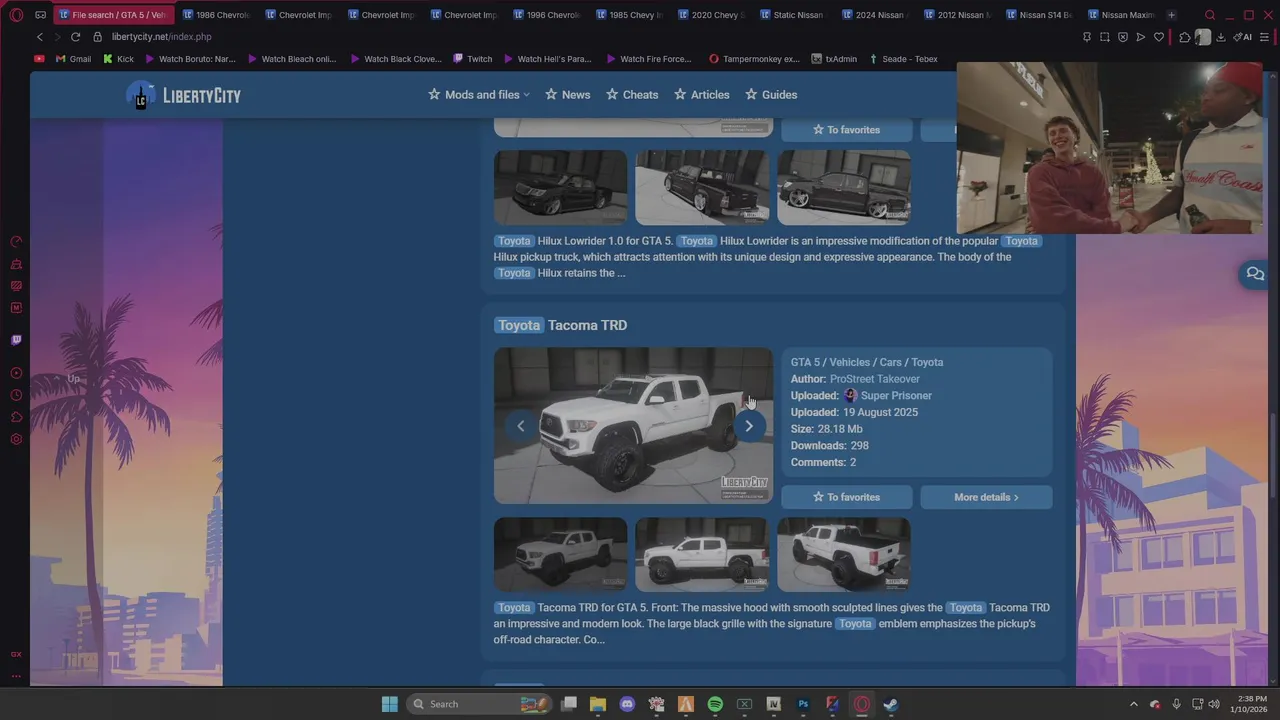Image resolution: width=1280 pixels, height=720 pixels.
Task: Open second Tacoma TRD side-view thumbnail
Action: pyautogui.click(x=702, y=554)
